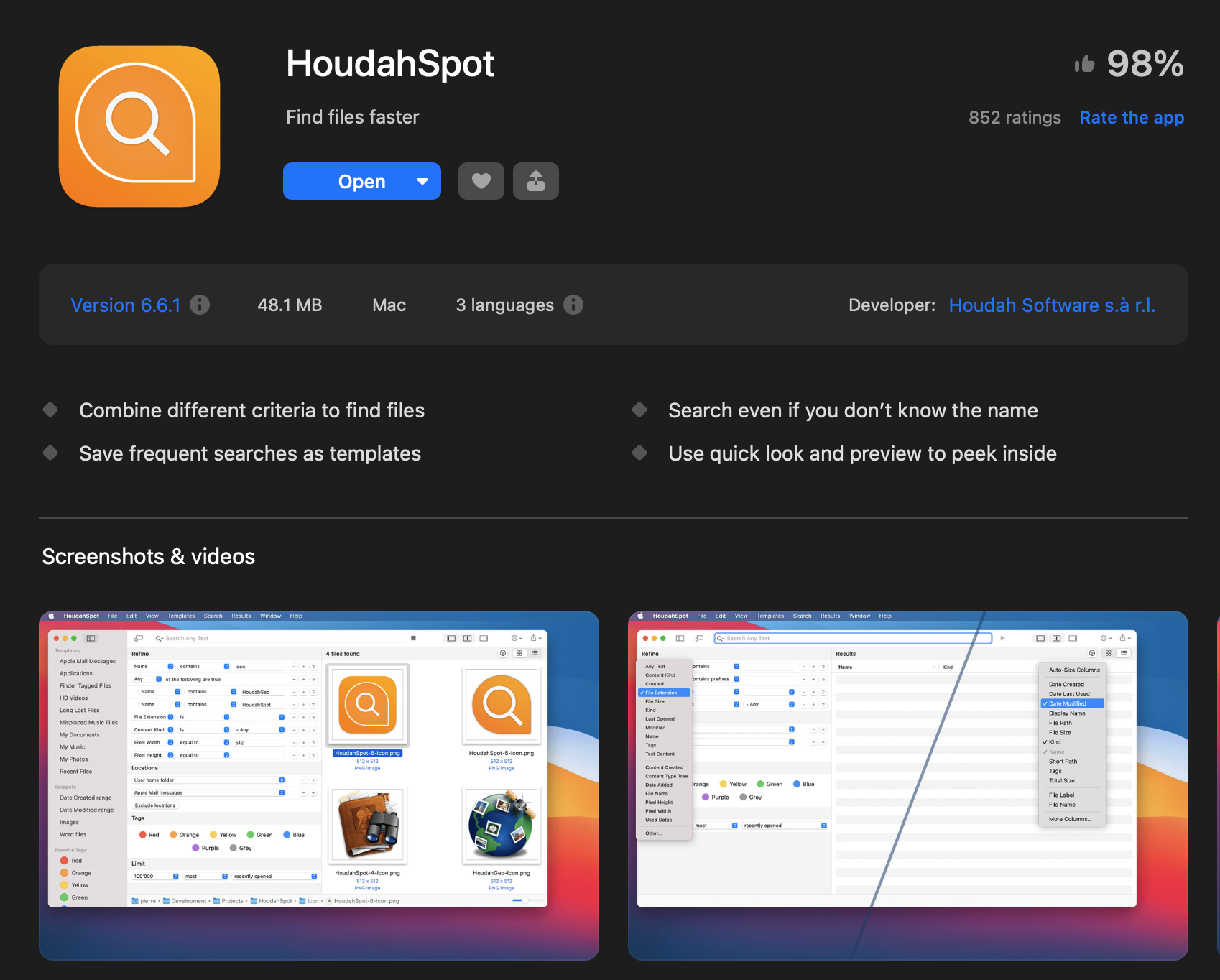Screen dimensions: 1220x980
Task: Click the 852 ratings count
Action: 1015,118
